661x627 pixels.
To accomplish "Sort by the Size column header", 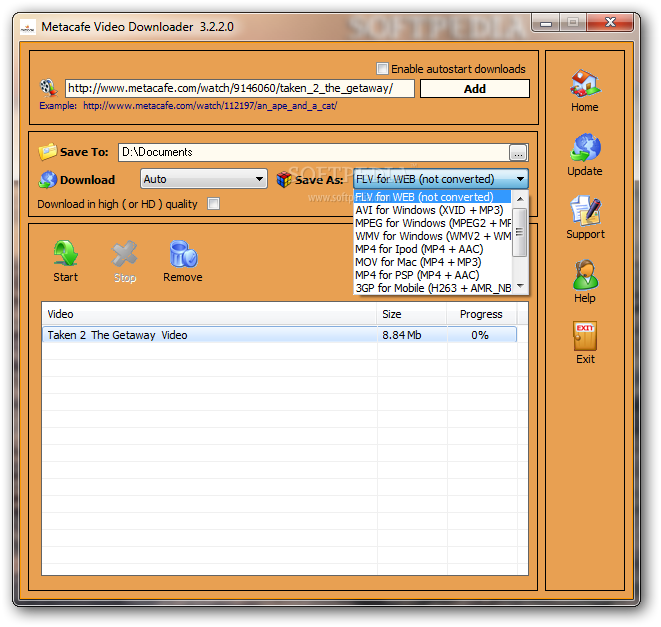I will [x=411, y=314].
